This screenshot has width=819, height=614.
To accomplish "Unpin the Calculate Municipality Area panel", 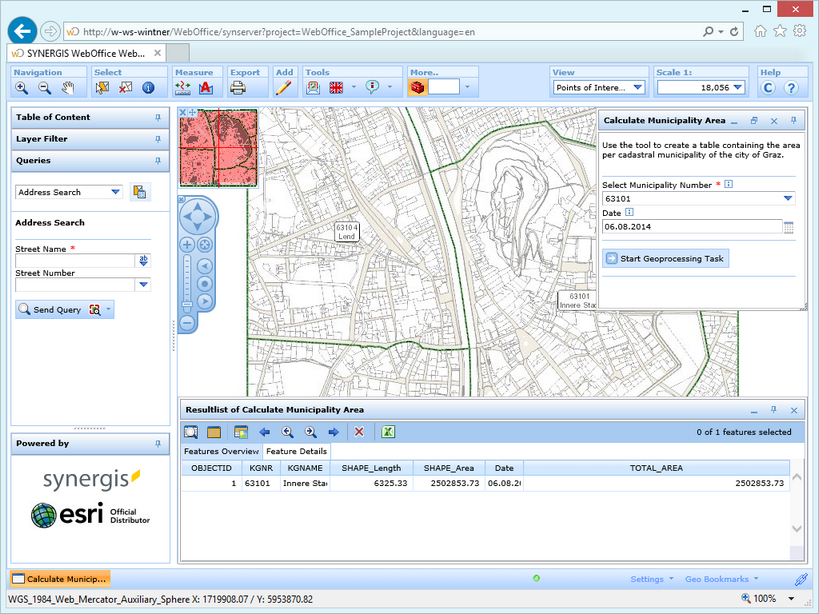I will [x=794, y=120].
